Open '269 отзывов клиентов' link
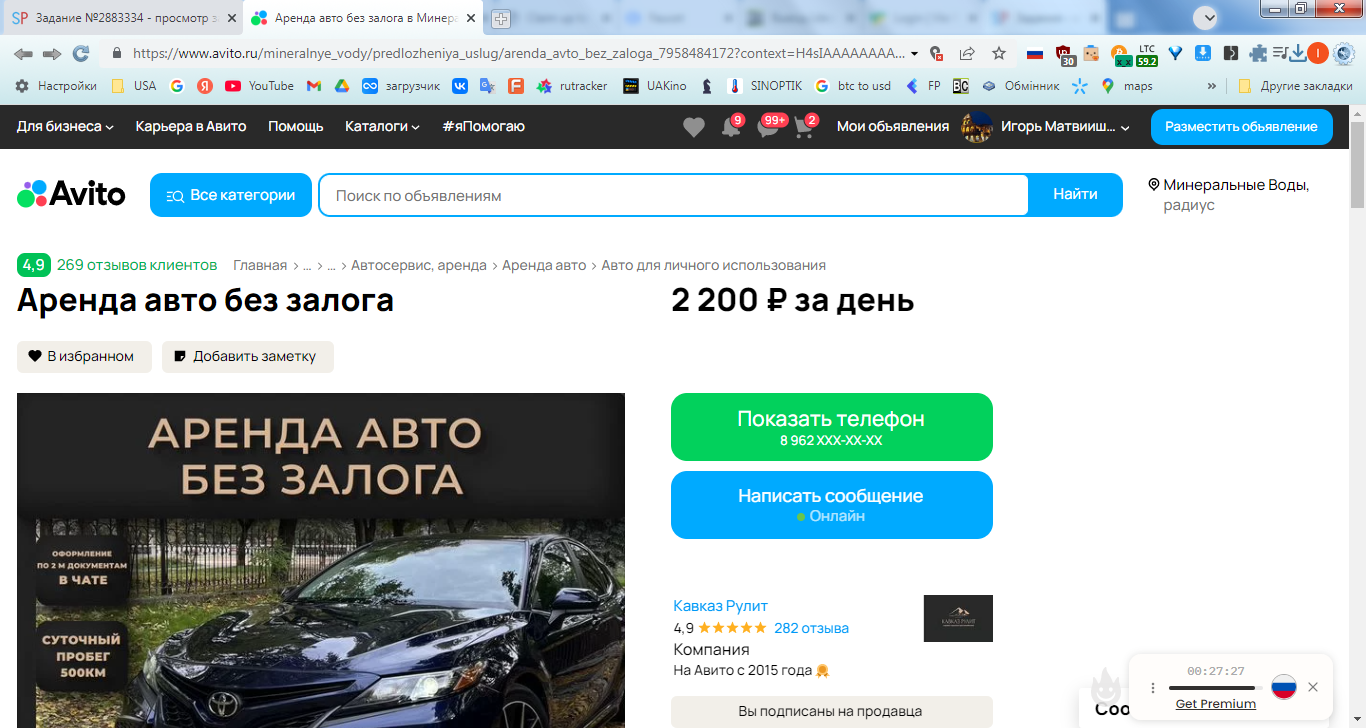The height and width of the screenshot is (728, 1366). point(137,265)
